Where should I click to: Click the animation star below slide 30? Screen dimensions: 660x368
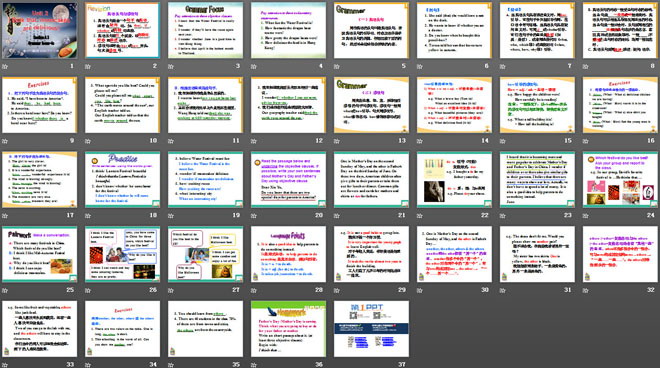coord(420,290)
